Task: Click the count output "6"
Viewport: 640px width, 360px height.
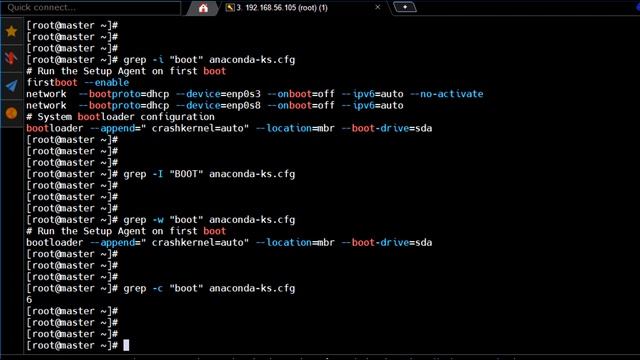Action: tap(29, 300)
